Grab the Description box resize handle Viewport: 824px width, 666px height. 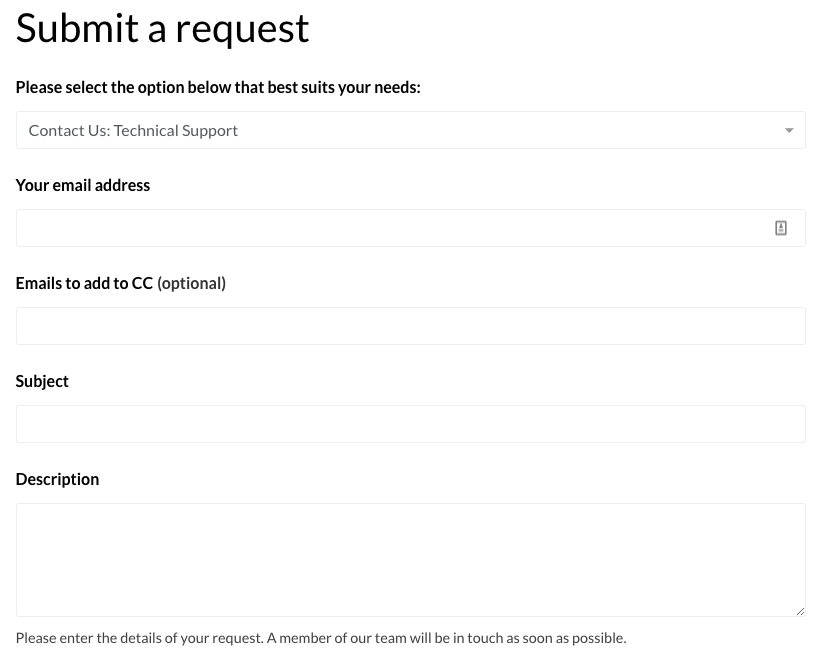[x=800, y=611]
